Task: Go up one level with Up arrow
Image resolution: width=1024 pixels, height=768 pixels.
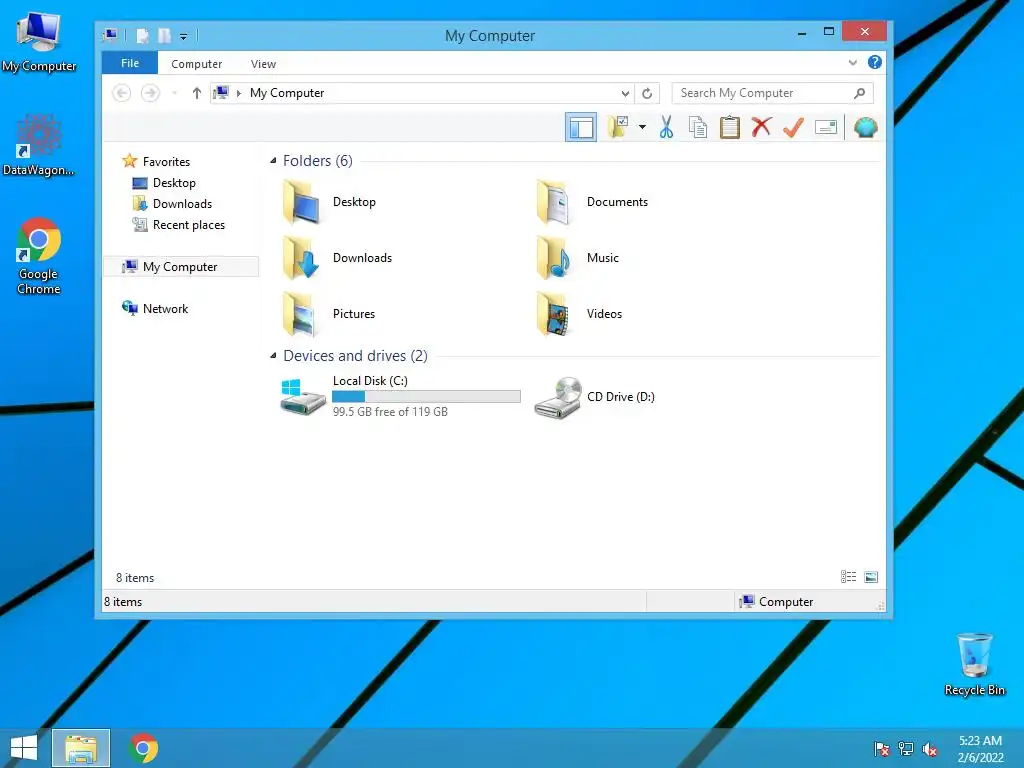Action: click(197, 93)
